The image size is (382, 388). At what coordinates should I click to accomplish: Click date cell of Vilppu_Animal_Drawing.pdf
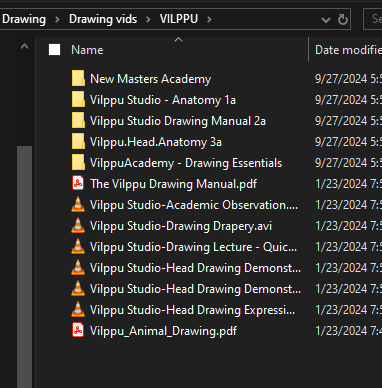pos(348,331)
